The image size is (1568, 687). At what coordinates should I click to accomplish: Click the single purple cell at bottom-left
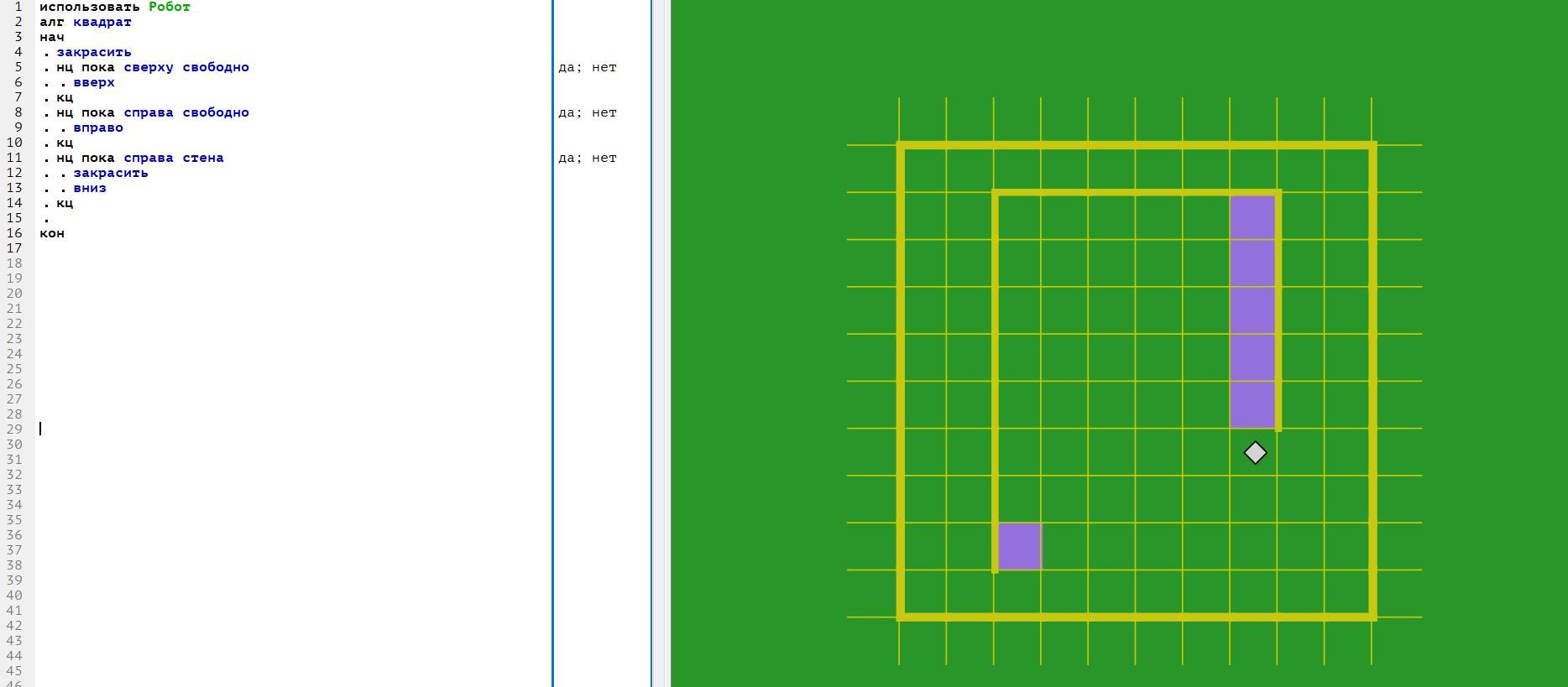[x=1019, y=546]
